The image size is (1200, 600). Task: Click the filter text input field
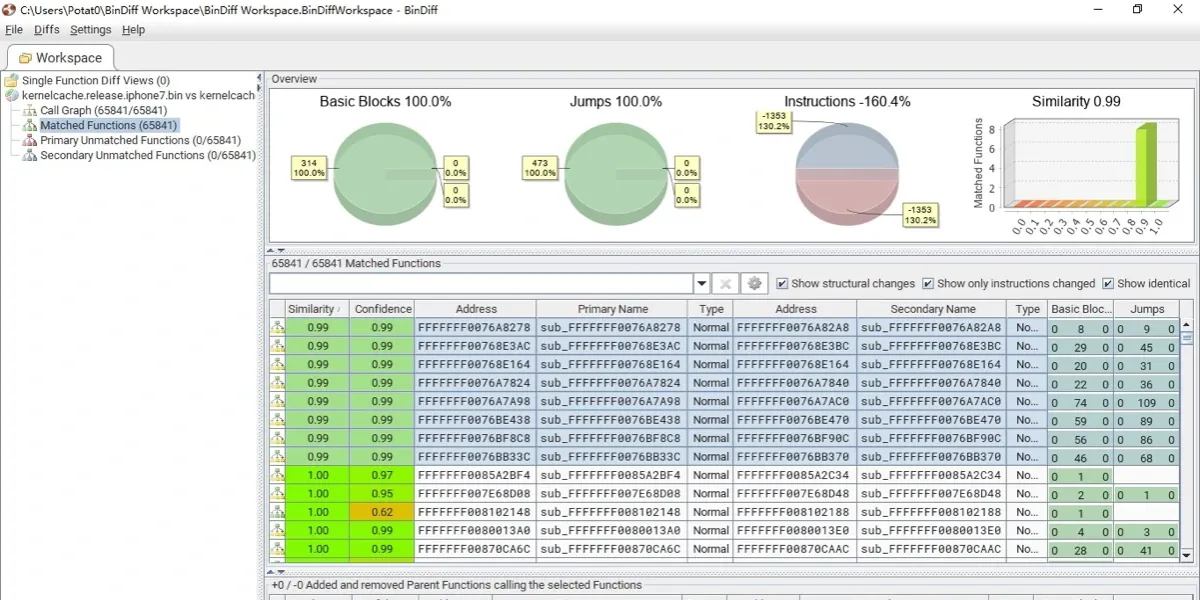pyautogui.click(x=481, y=284)
